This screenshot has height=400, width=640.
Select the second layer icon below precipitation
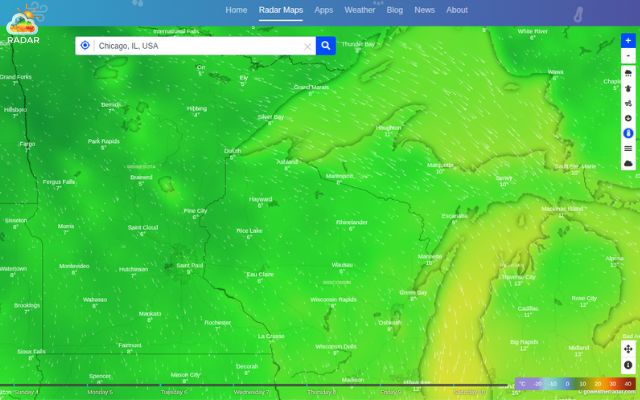coord(628,88)
